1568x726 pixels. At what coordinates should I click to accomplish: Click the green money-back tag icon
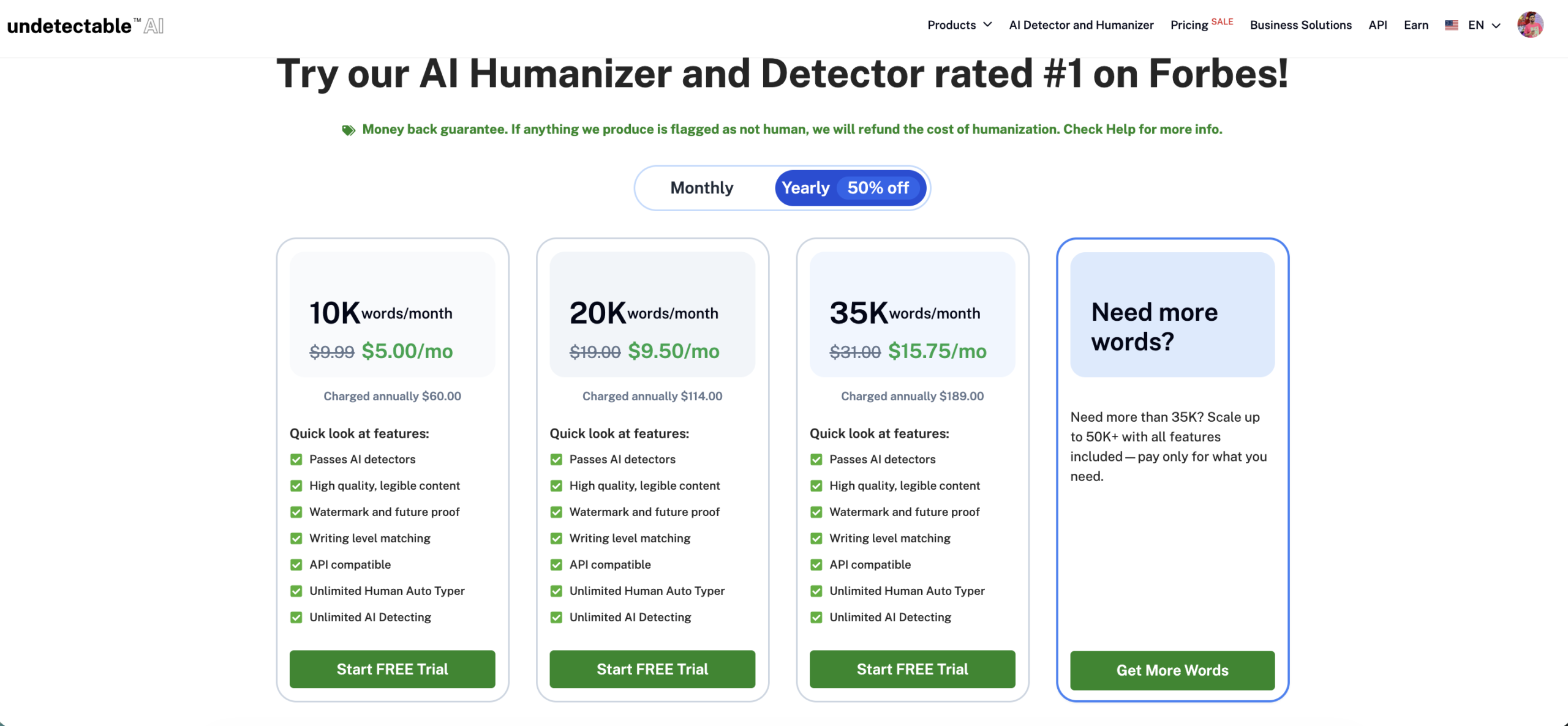pyautogui.click(x=349, y=130)
